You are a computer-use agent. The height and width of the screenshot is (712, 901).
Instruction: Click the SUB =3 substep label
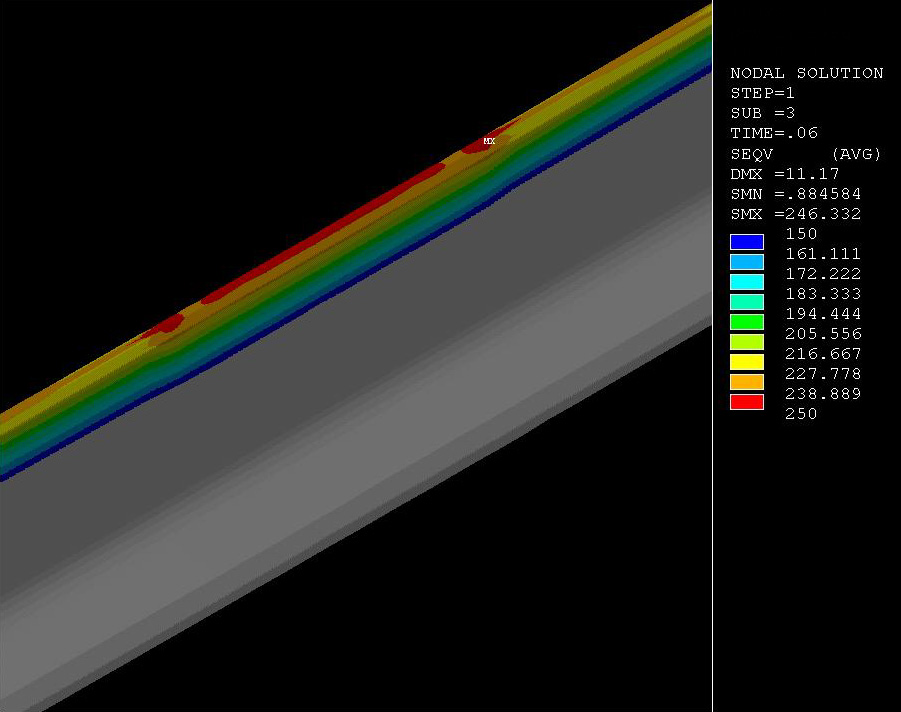tap(762, 113)
